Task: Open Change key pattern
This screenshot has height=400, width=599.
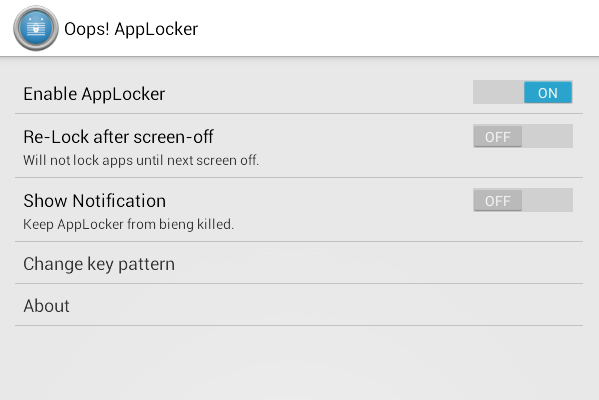Action: coord(299,263)
